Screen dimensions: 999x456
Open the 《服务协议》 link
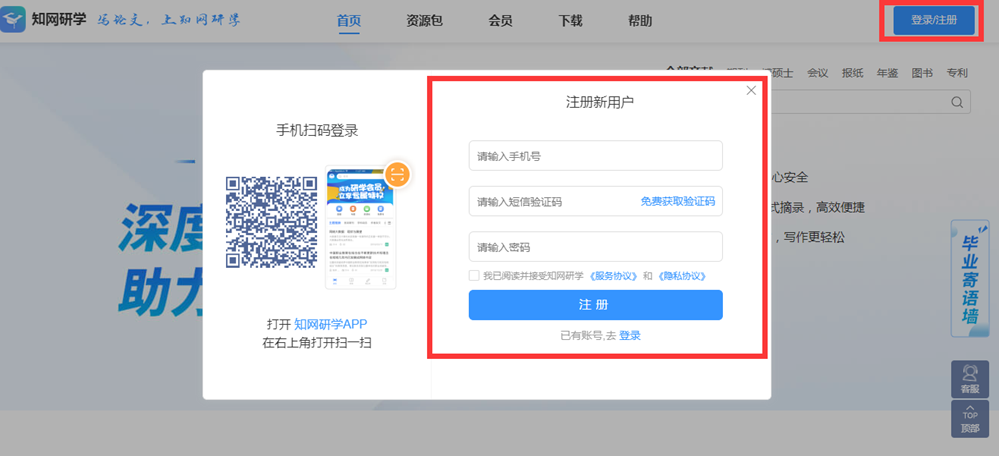click(x=614, y=276)
